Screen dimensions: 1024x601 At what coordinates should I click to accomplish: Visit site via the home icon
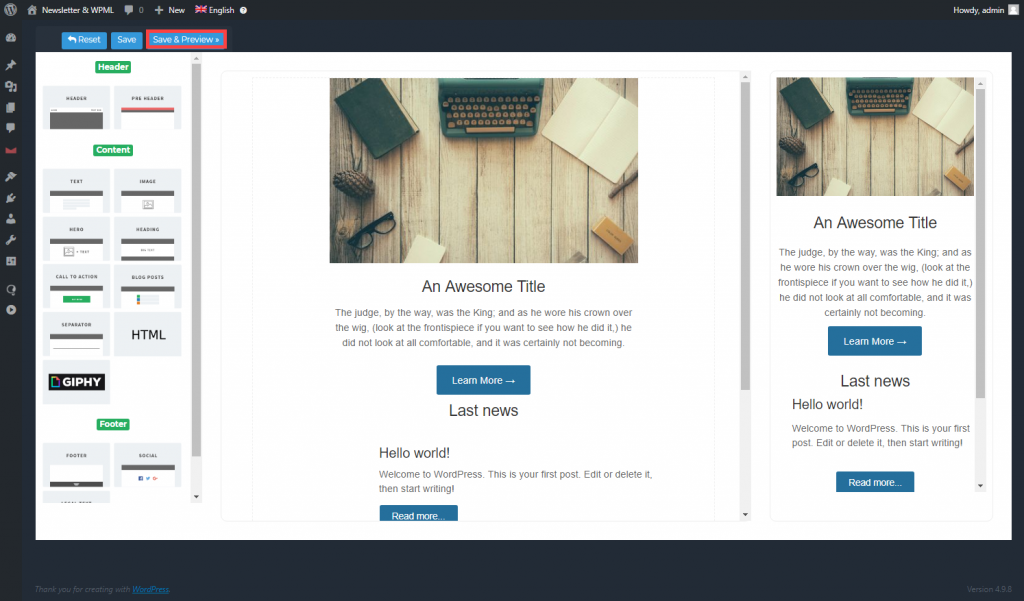(32, 10)
